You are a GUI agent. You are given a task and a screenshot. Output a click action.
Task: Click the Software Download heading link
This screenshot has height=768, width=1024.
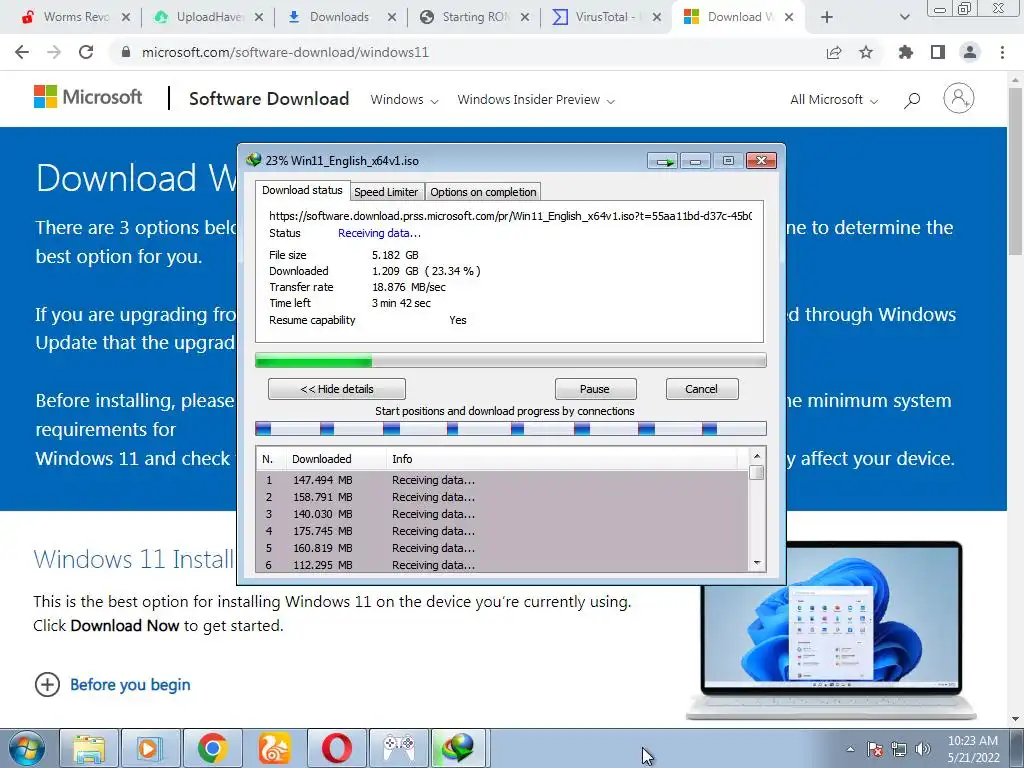tap(269, 99)
